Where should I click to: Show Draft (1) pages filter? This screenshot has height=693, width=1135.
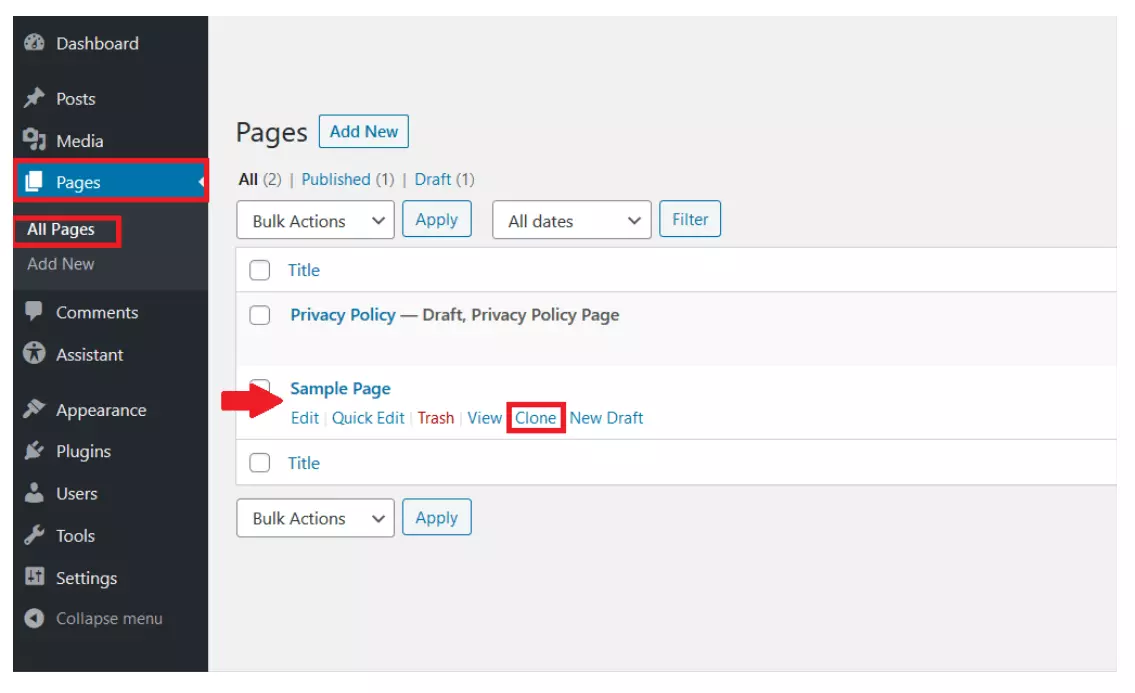[x=444, y=180]
